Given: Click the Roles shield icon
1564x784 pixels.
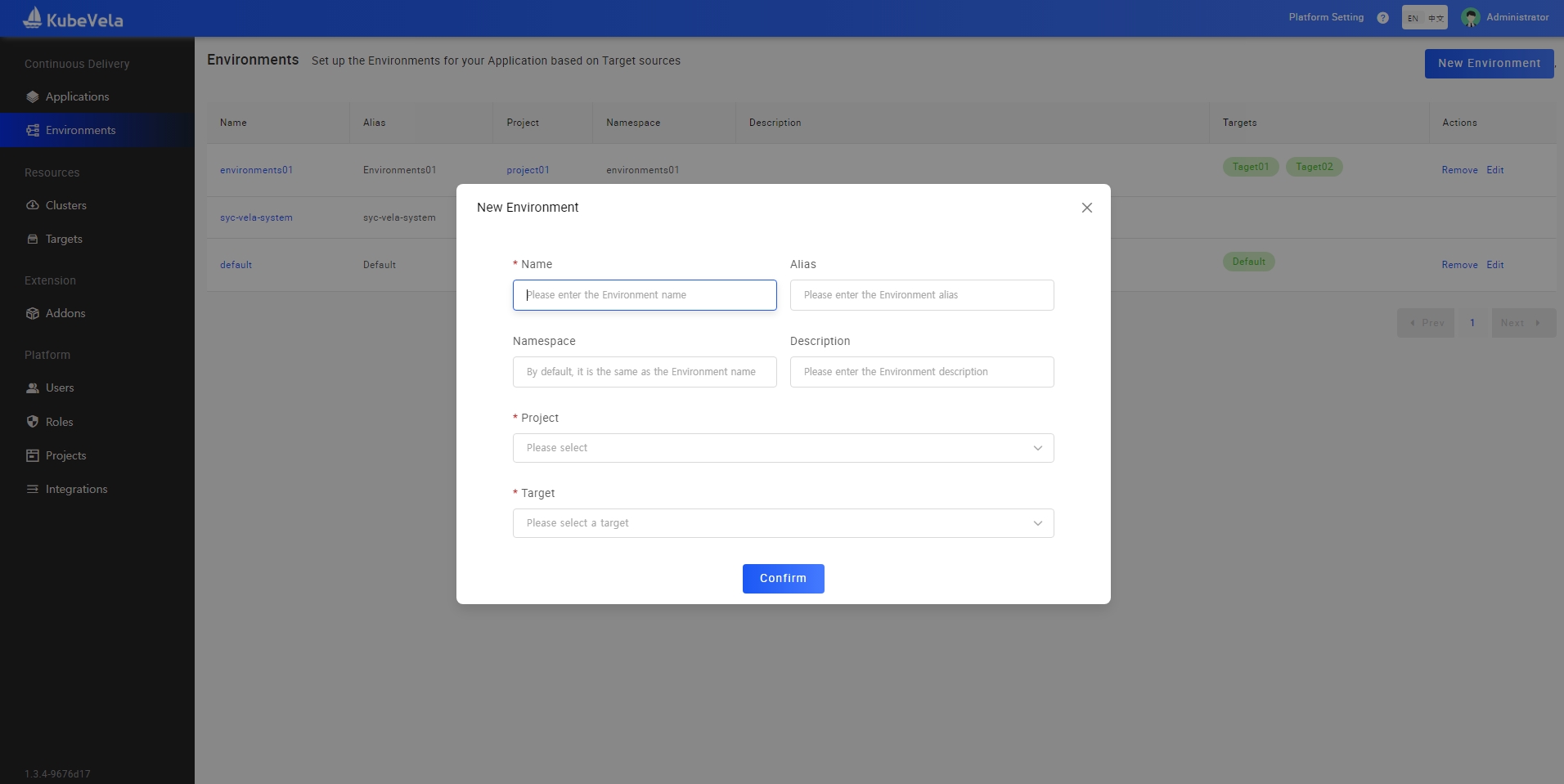Looking at the screenshot, I should (33, 422).
